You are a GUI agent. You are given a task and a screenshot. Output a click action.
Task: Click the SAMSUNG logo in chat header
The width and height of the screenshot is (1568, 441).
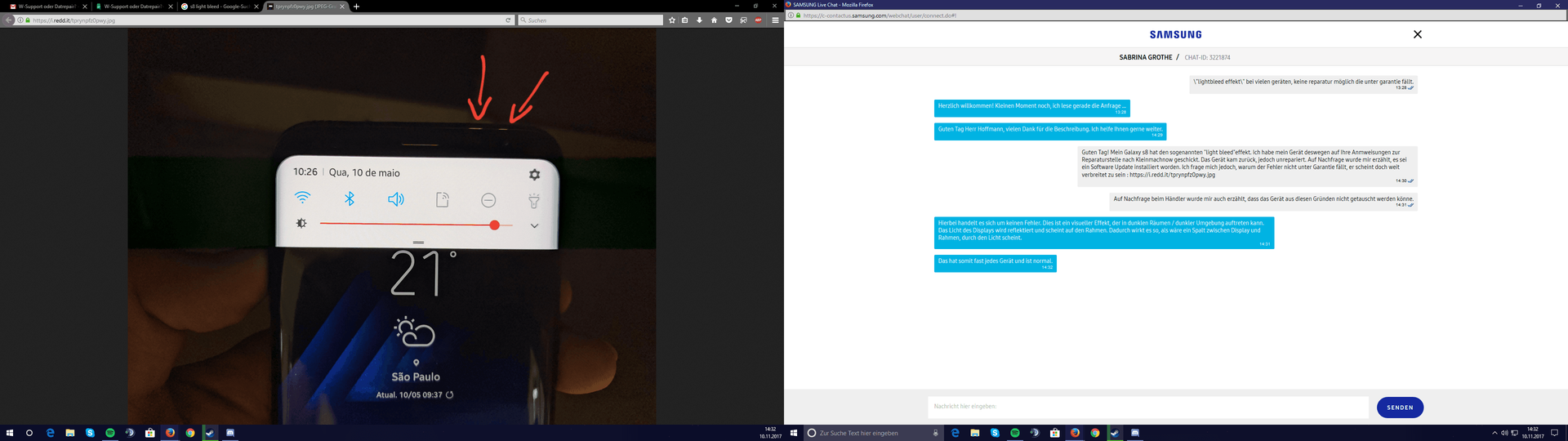1175,34
